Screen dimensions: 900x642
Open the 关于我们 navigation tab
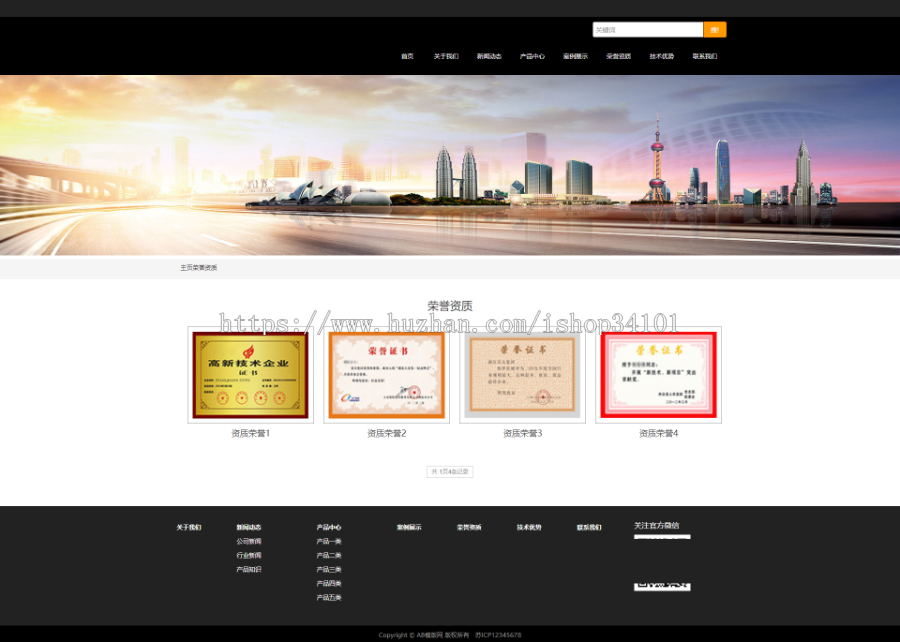click(x=444, y=56)
